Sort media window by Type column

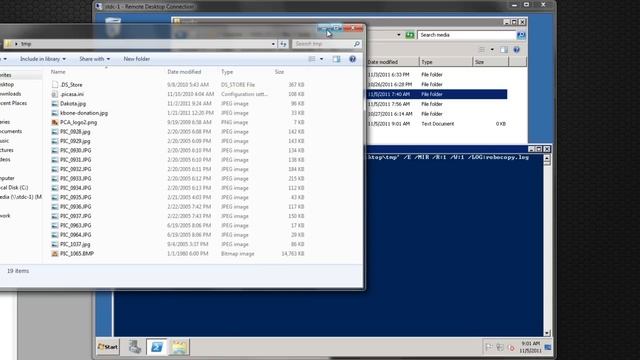click(x=446, y=62)
